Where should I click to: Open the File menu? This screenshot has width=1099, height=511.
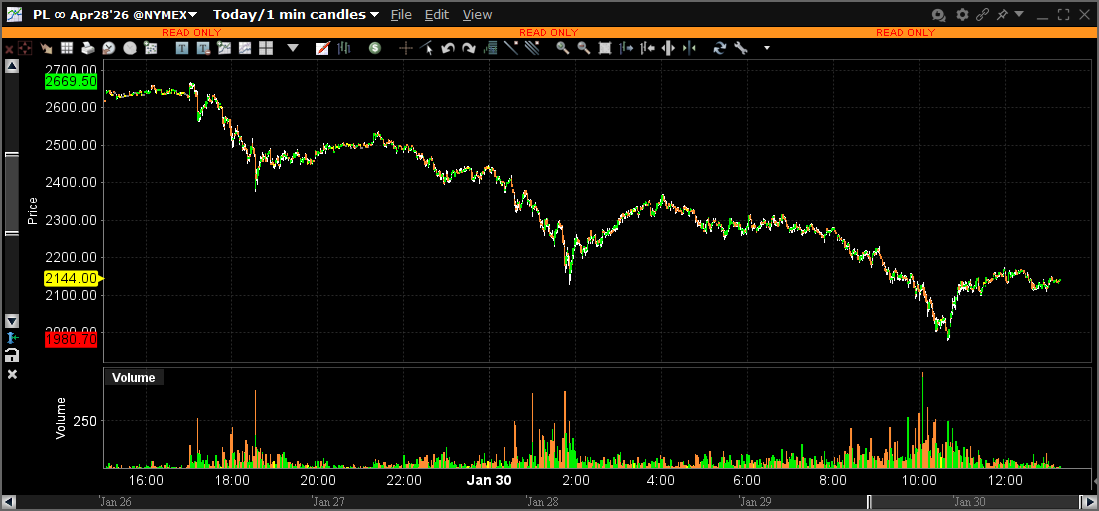(401, 15)
